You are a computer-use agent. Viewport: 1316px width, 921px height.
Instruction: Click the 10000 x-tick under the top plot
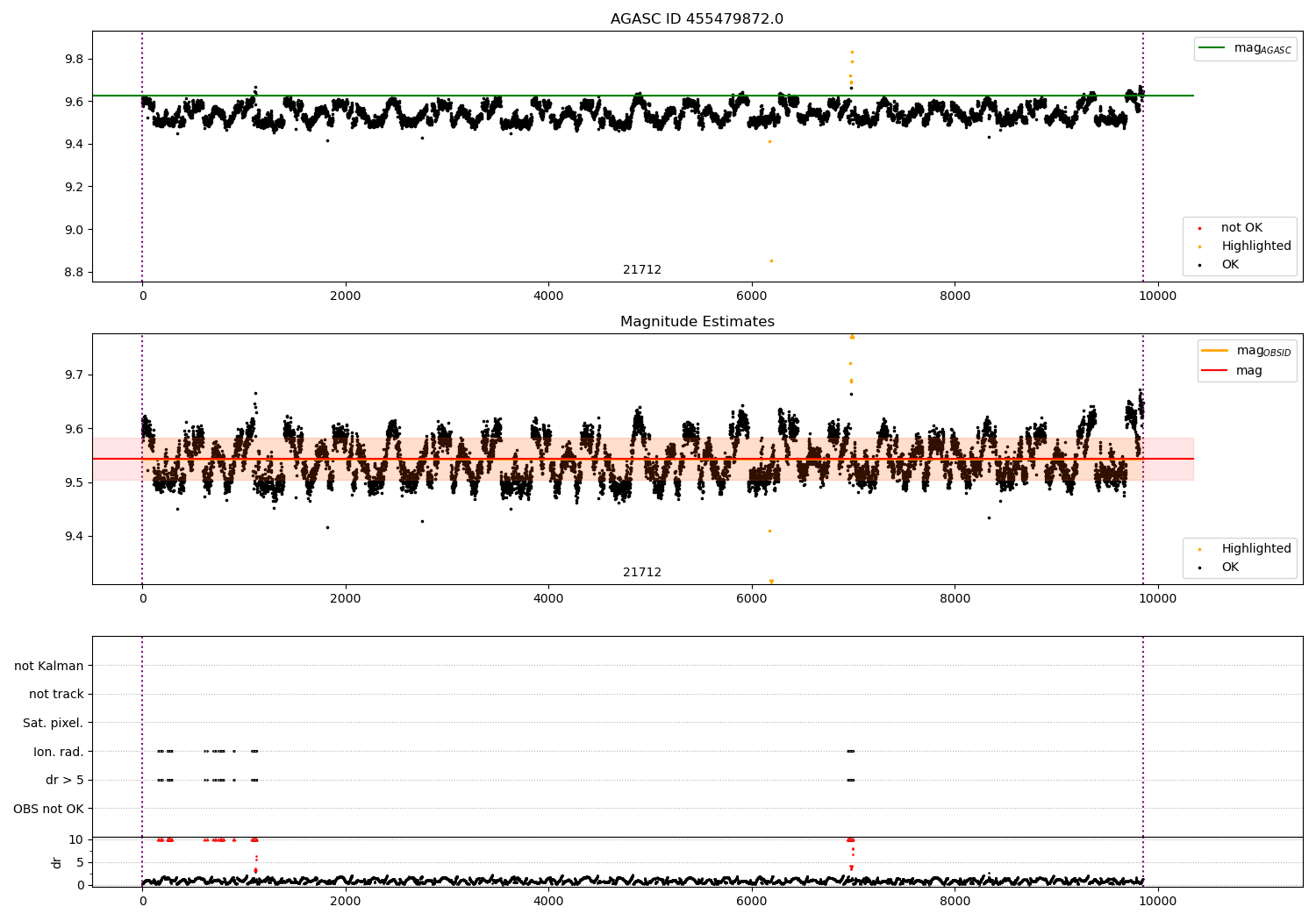(x=1158, y=296)
